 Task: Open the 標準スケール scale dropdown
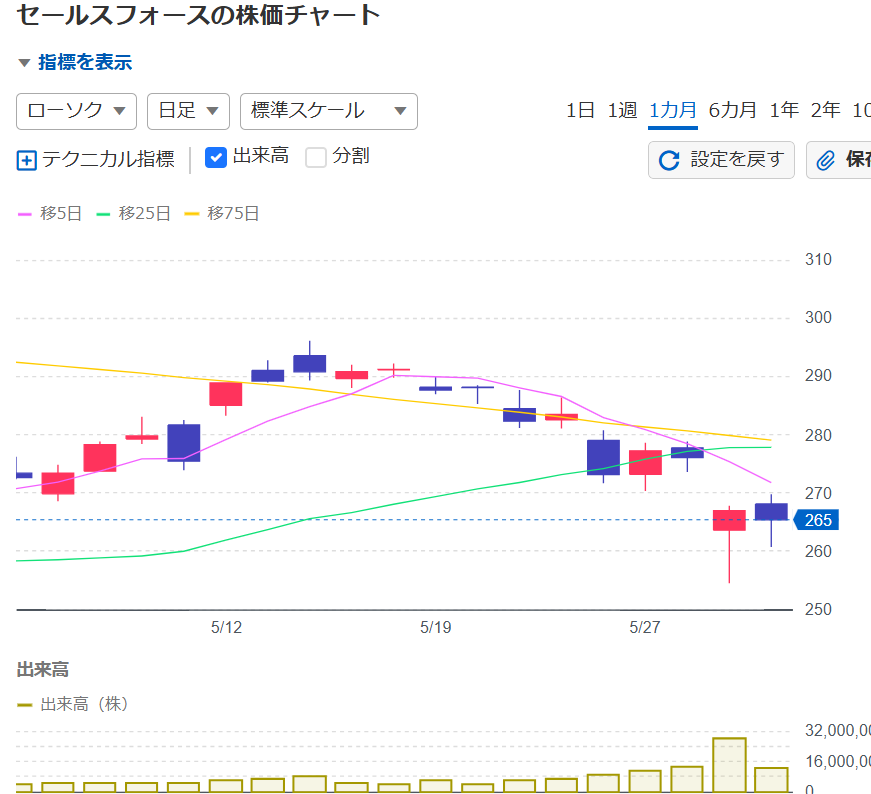coord(329,111)
